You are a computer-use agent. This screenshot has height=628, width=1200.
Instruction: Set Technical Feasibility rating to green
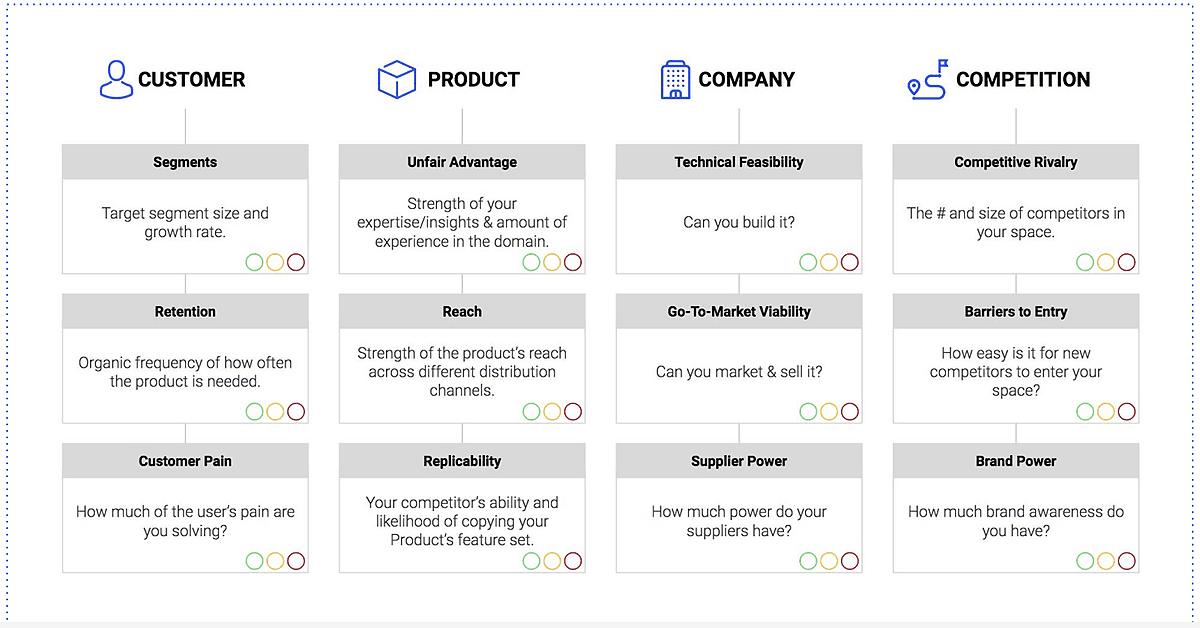coord(809,262)
